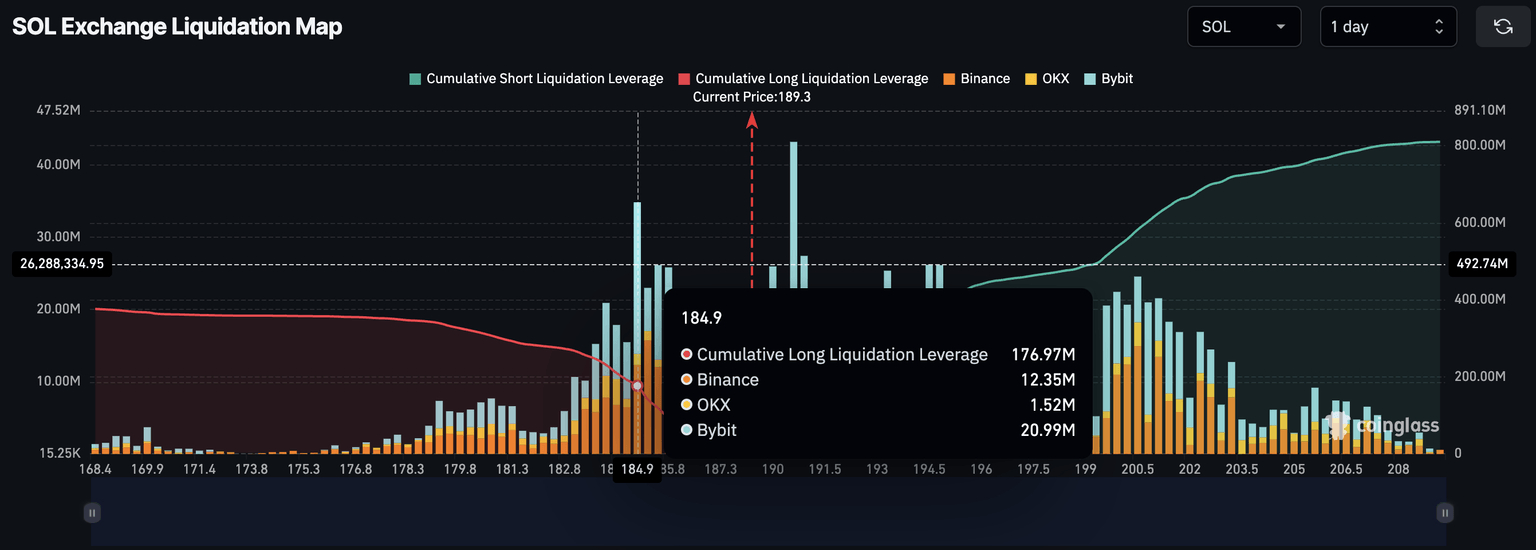This screenshot has width=1536, height=550.
Task: Toggle Cumulative Long Liquidation Leverage legend item
Action: tap(803, 78)
